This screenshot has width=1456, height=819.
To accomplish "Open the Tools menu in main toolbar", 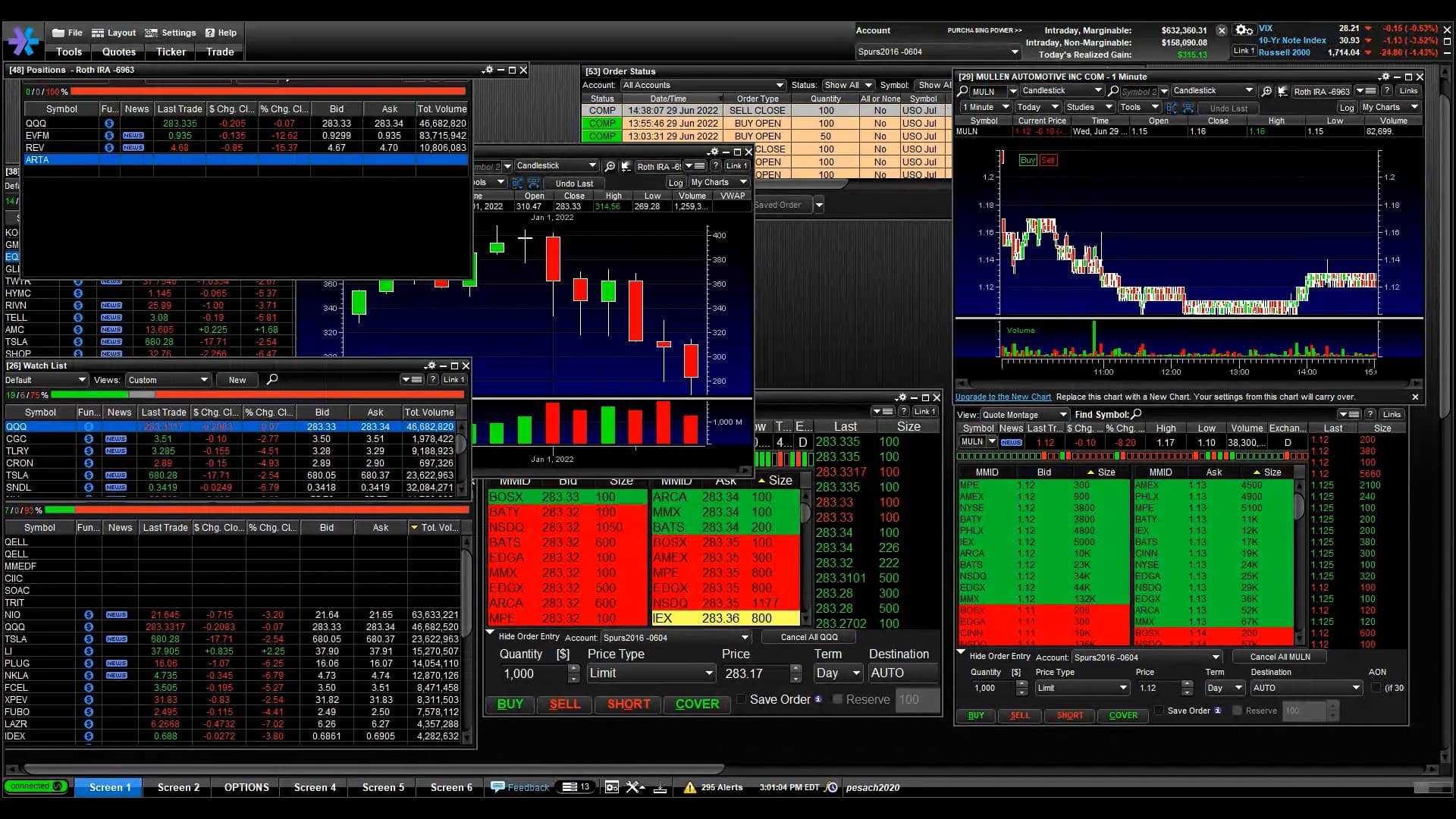I will tap(67, 52).
